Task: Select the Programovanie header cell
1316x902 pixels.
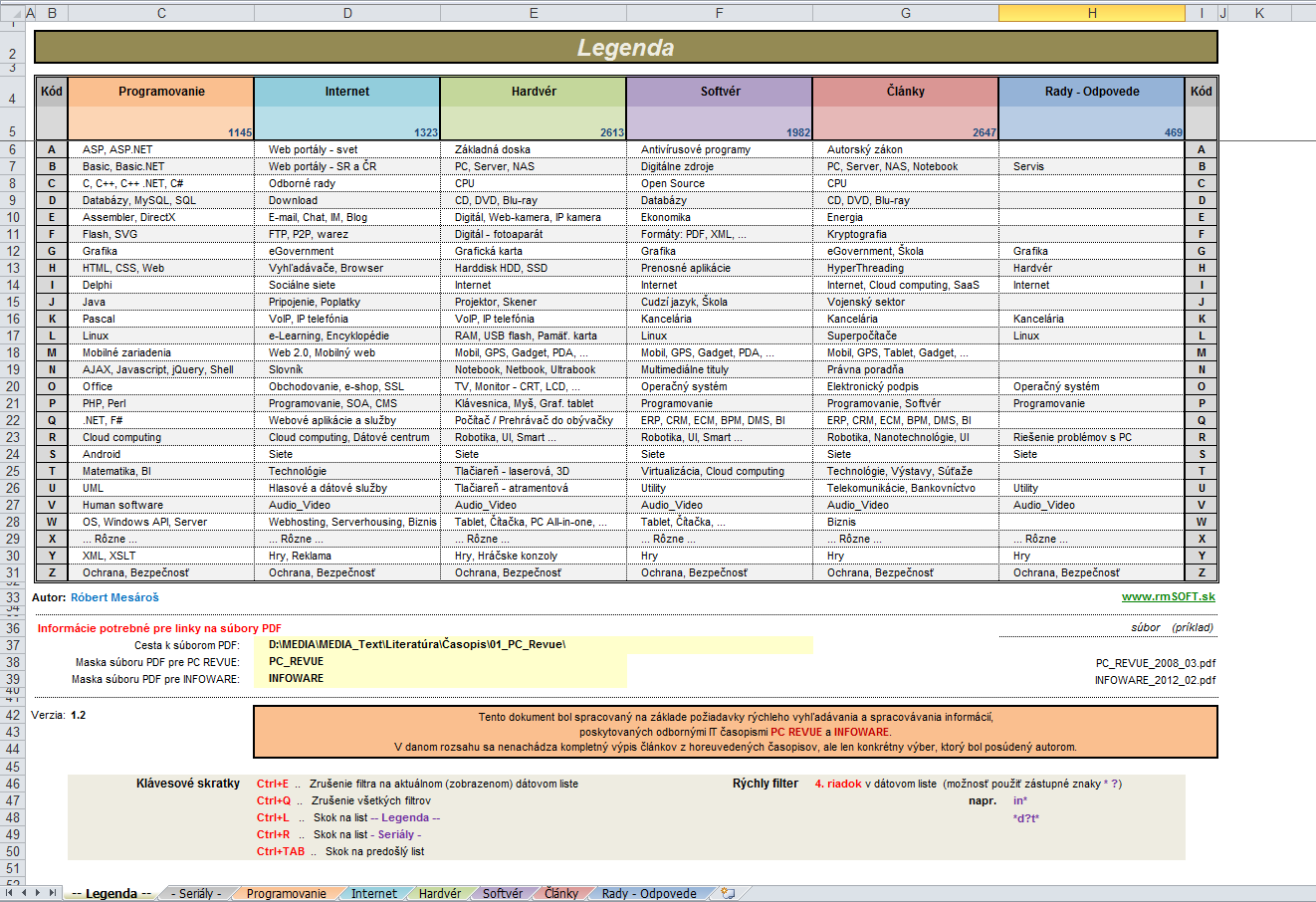Action: 161,91
